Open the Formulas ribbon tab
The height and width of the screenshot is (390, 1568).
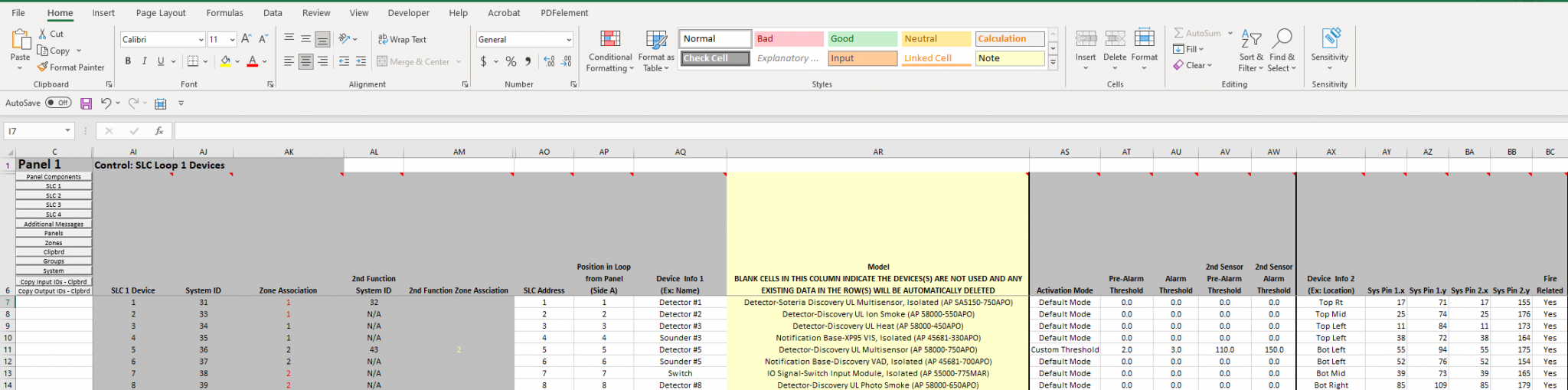point(224,13)
